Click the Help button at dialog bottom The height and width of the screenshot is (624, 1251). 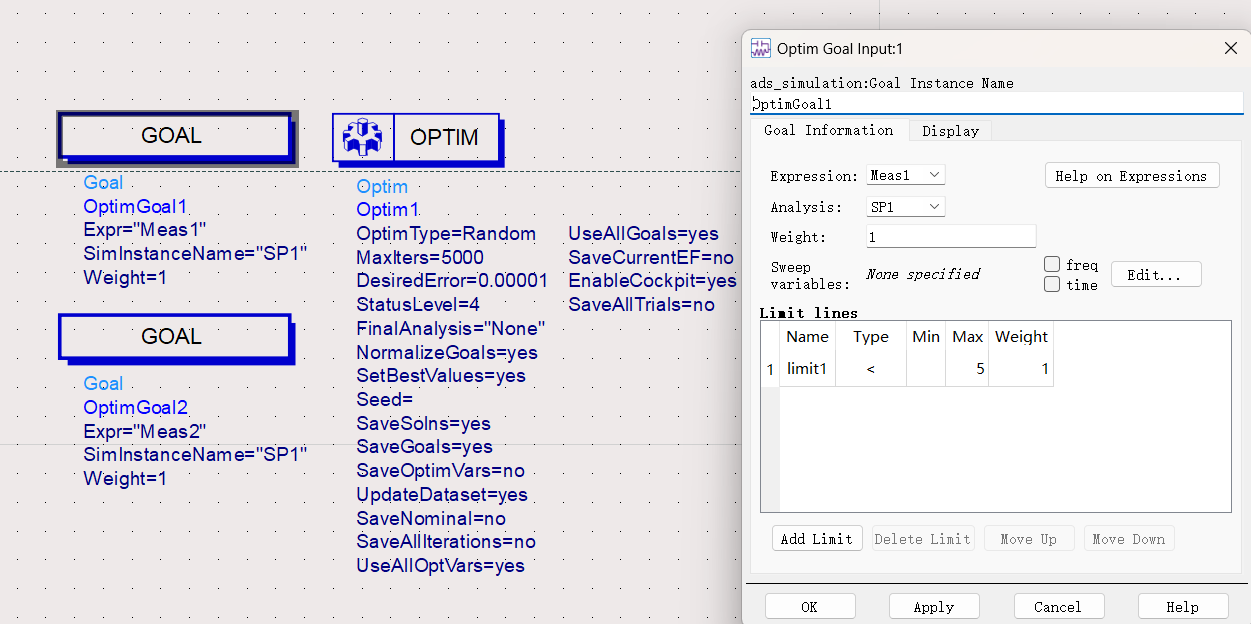pyautogui.click(x=1183, y=606)
